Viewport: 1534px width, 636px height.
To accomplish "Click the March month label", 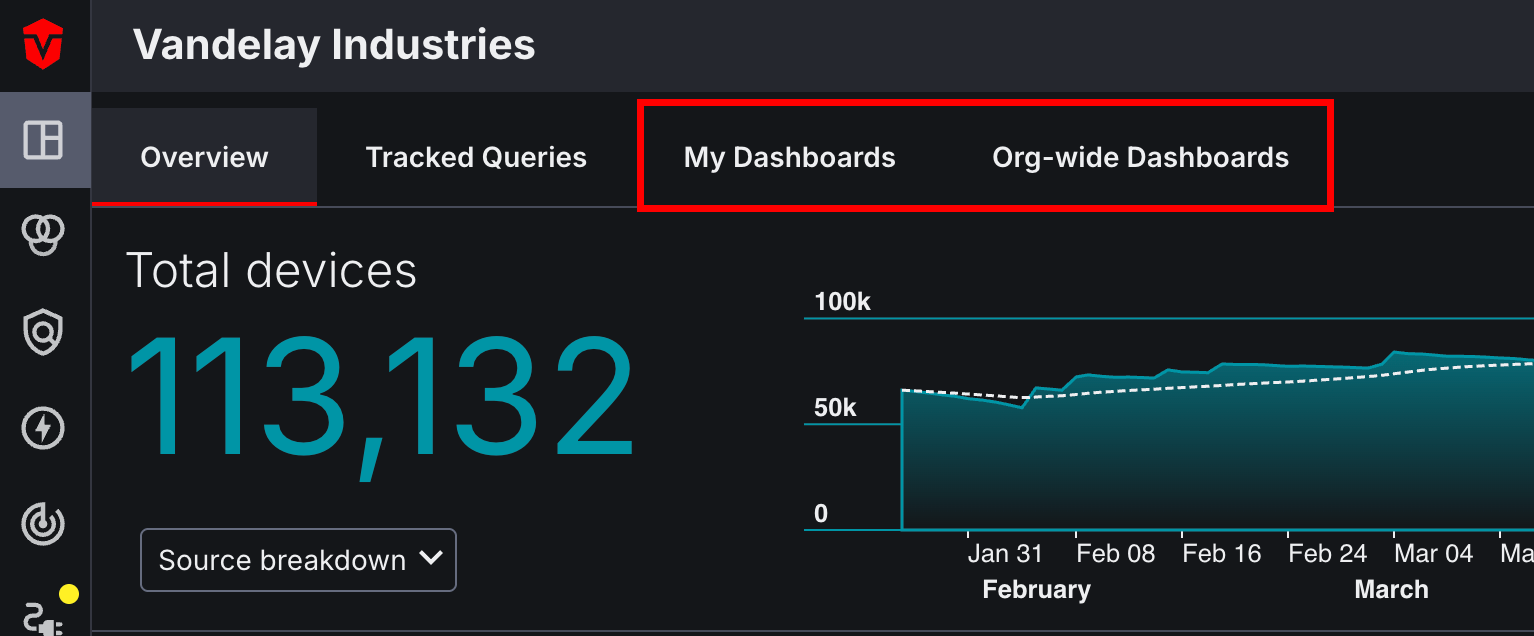I will coord(1391,589).
